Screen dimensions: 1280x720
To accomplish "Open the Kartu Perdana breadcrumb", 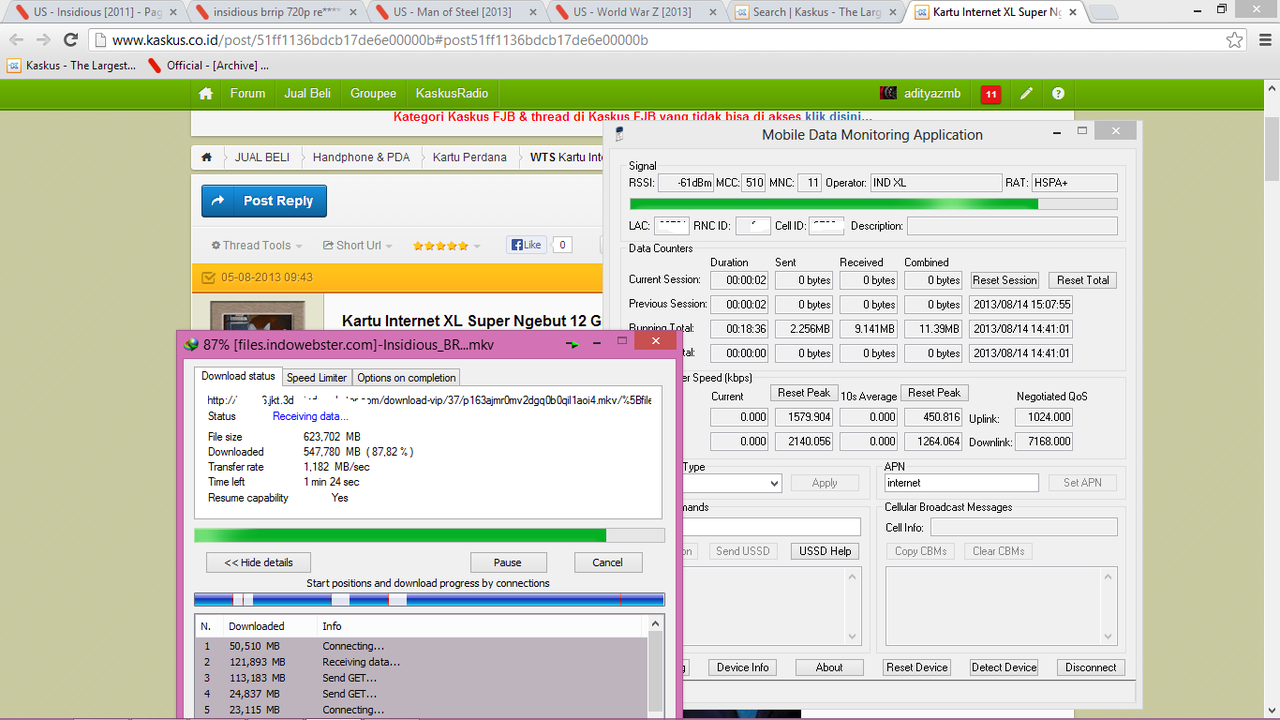I will coord(469,157).
